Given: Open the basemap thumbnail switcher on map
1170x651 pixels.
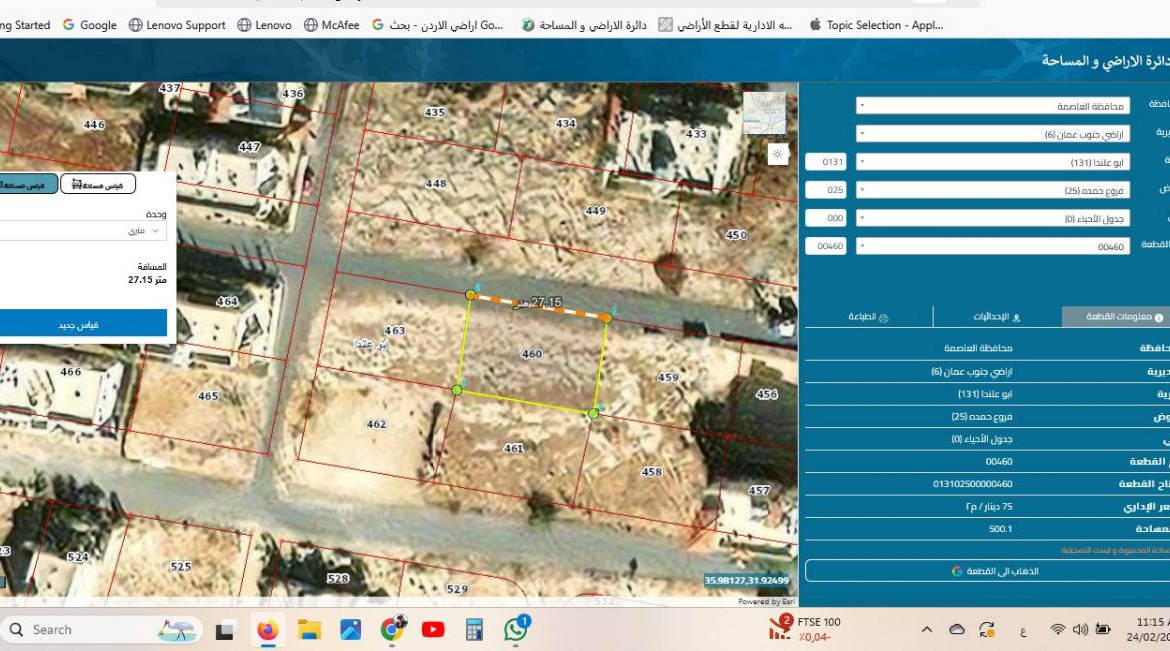Looking at the screenshot, I should (764, 113).
